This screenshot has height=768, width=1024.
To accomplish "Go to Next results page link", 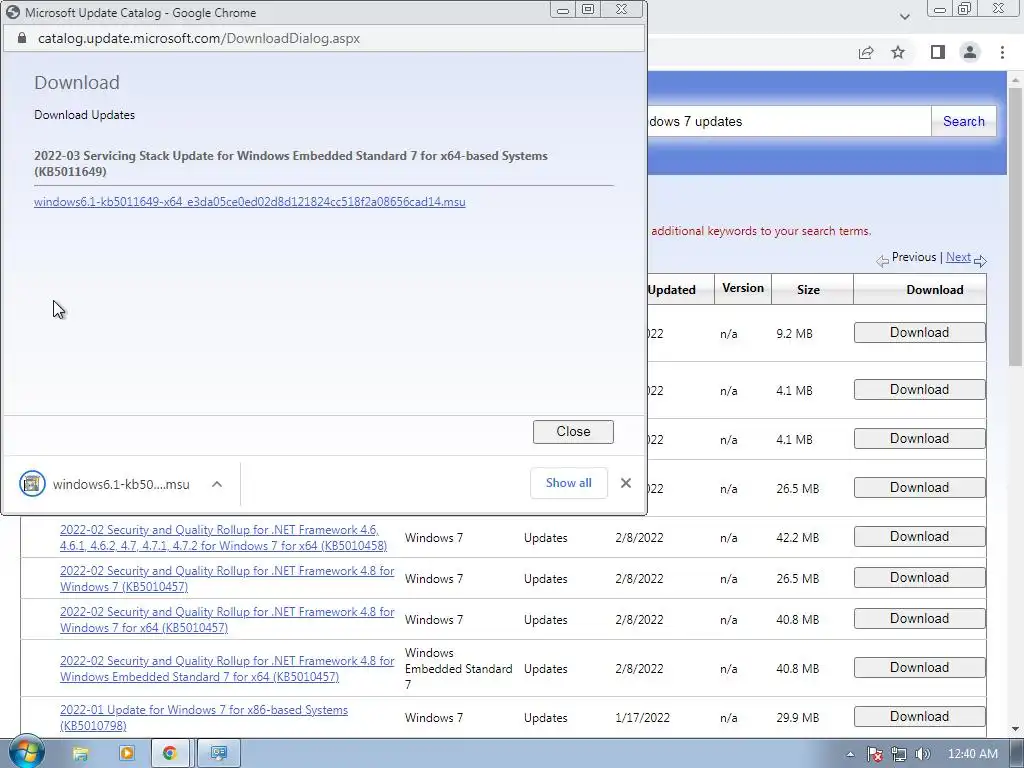I will tap(958, 257).
